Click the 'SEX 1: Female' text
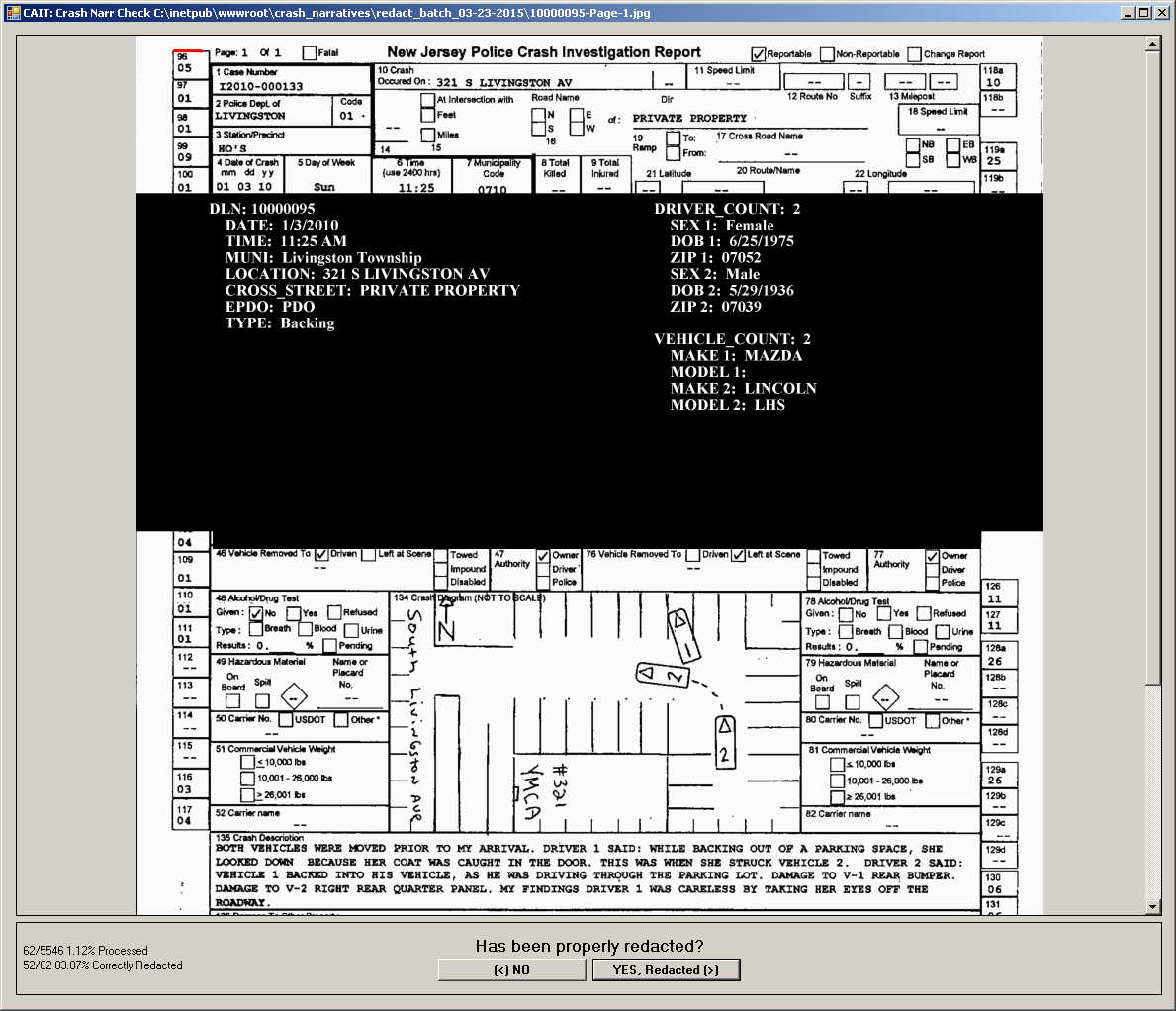Viewport: 1176px width, 1011px height. coord(721,225)
